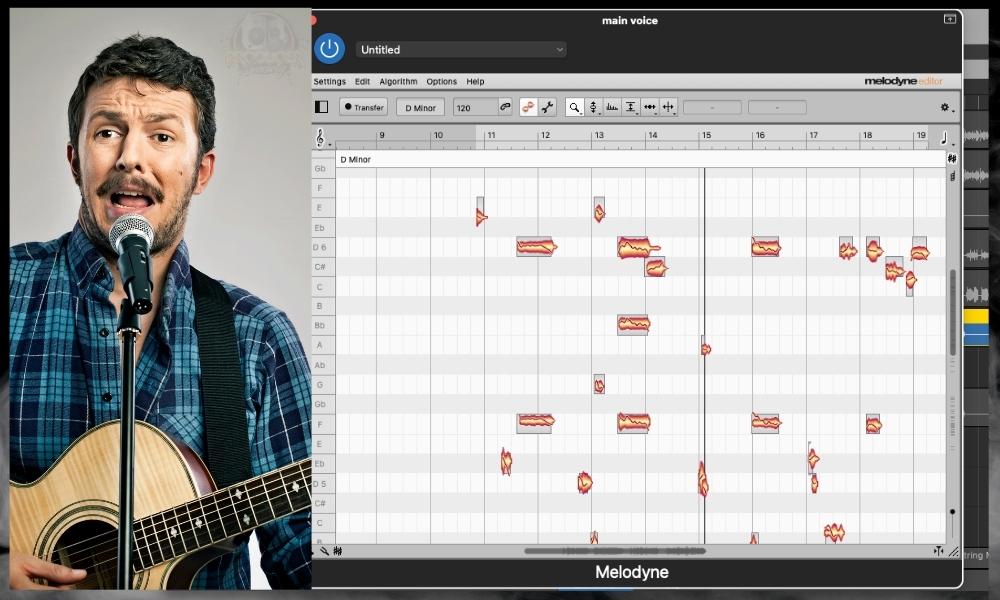
Task: Toggle the blue plugin power button
Action: 329,49
